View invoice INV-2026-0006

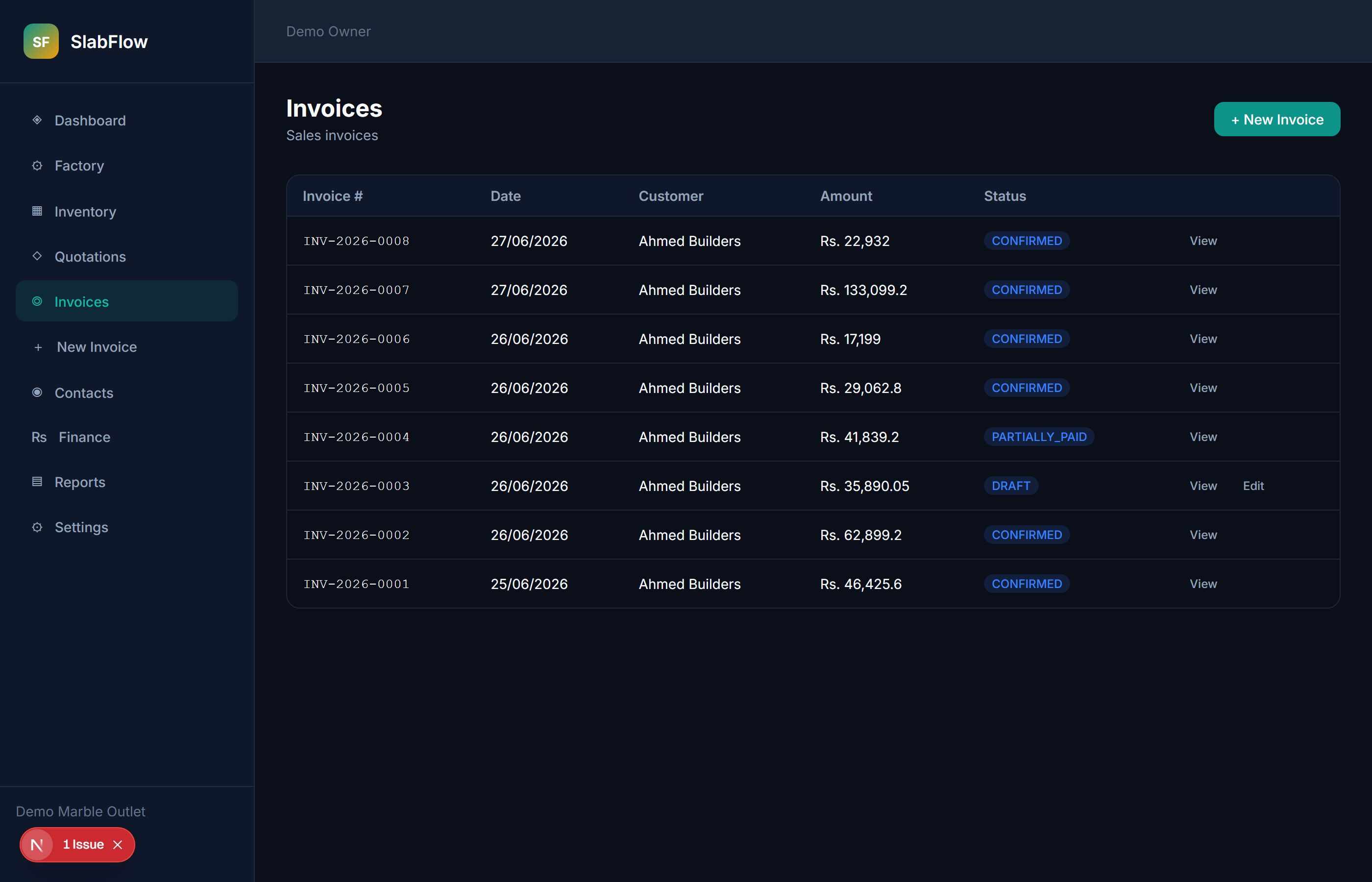click(x=1203, y=339)
